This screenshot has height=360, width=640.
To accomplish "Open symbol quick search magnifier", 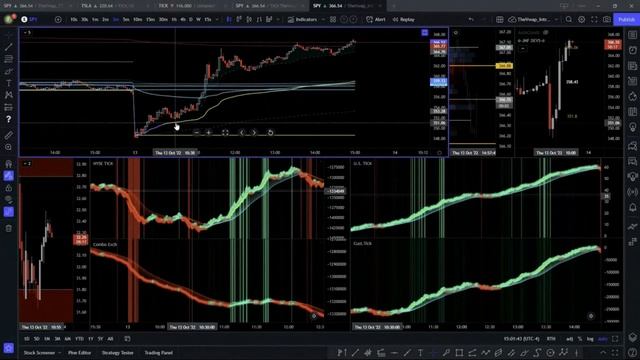I will click(x=569, y=20).
